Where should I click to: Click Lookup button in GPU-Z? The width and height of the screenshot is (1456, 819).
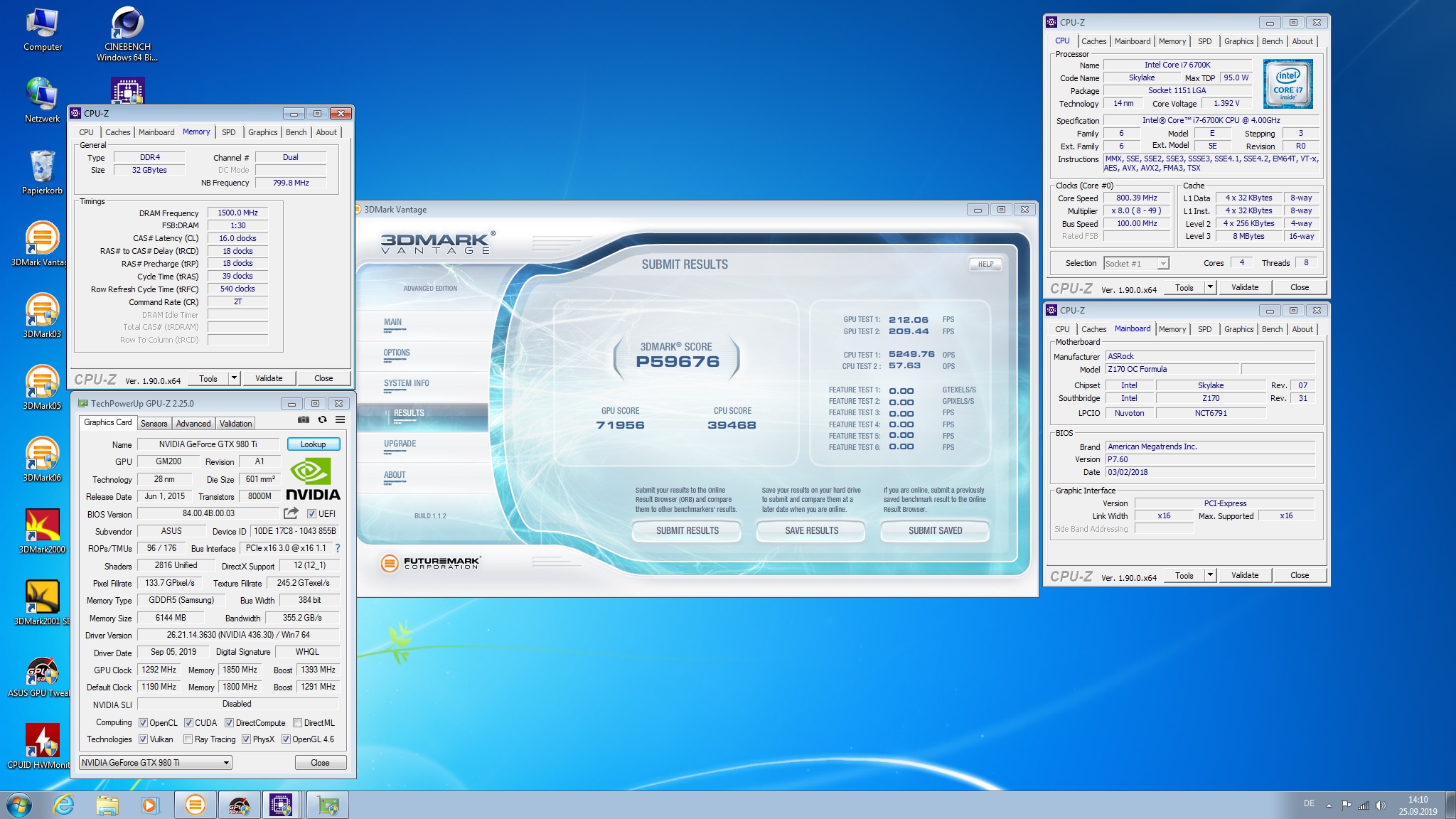(314, 444)
